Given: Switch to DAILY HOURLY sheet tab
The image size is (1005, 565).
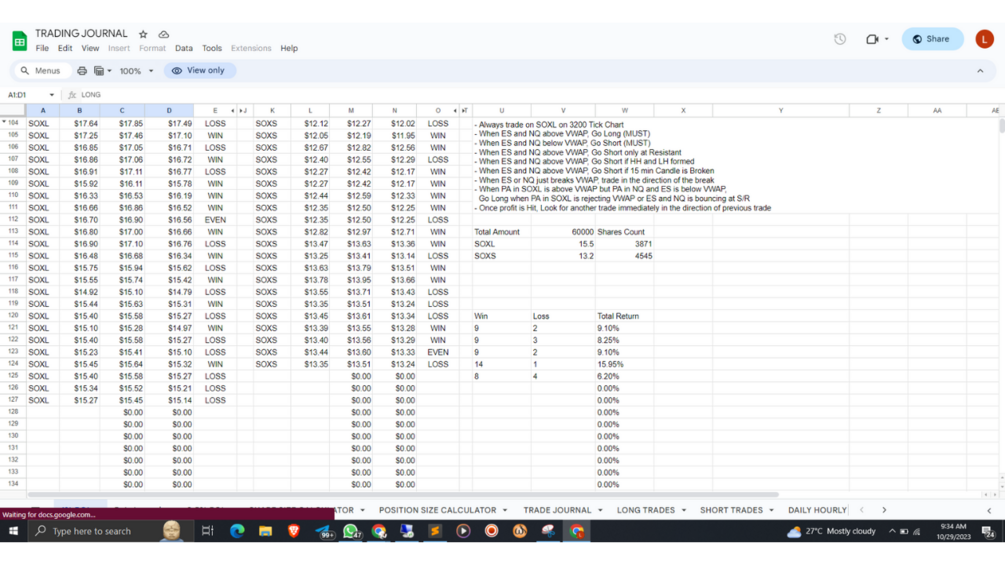Looking at the screenshot, I should click(x=817, y=511).
